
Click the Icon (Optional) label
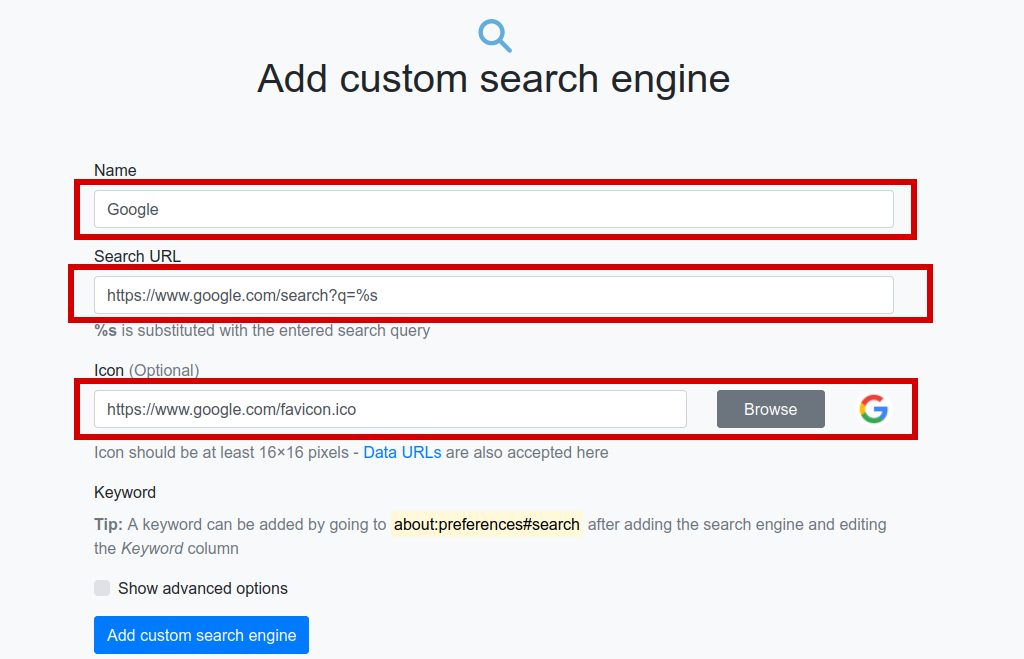146,370
